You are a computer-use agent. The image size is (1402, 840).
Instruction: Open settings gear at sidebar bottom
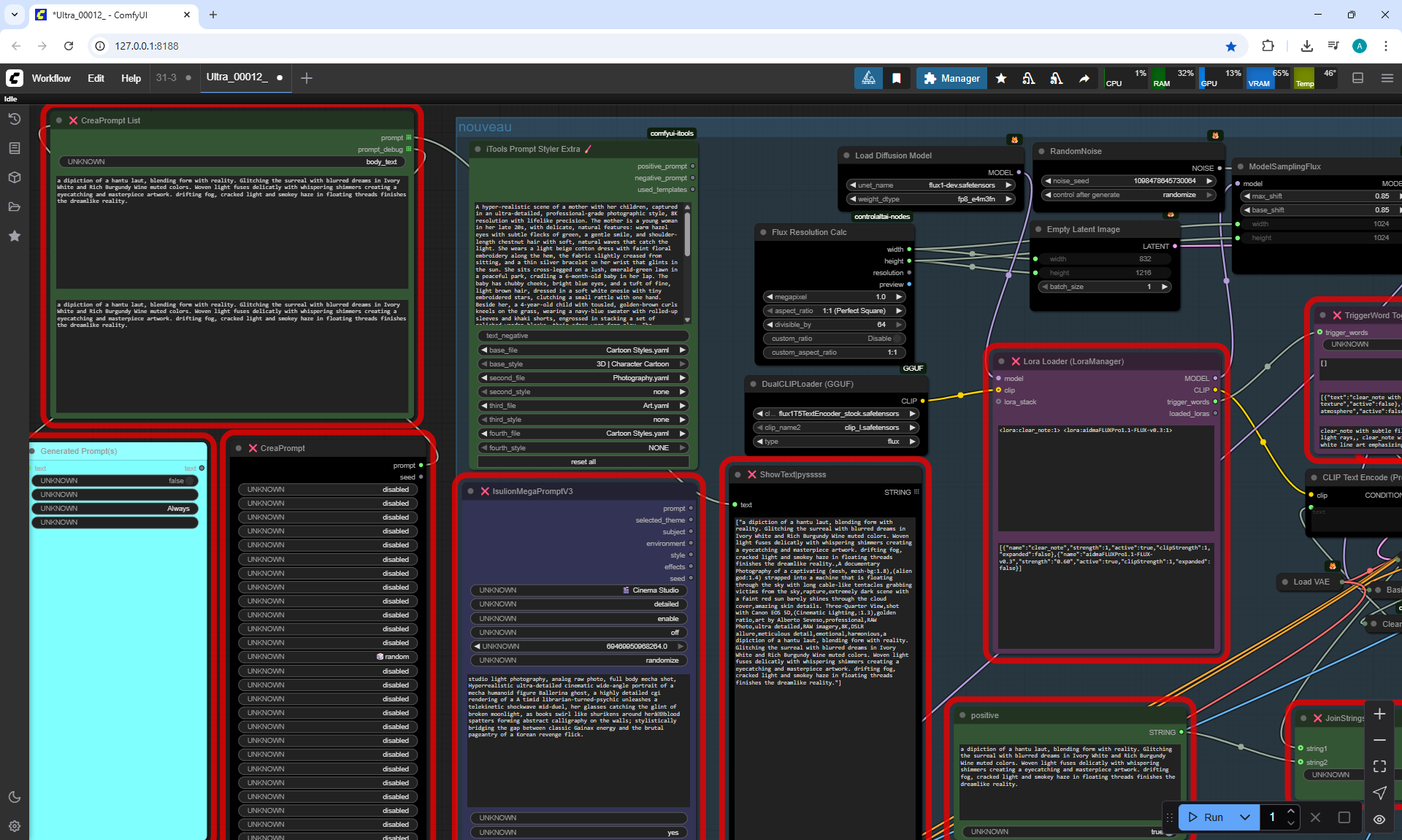[14, 826]
